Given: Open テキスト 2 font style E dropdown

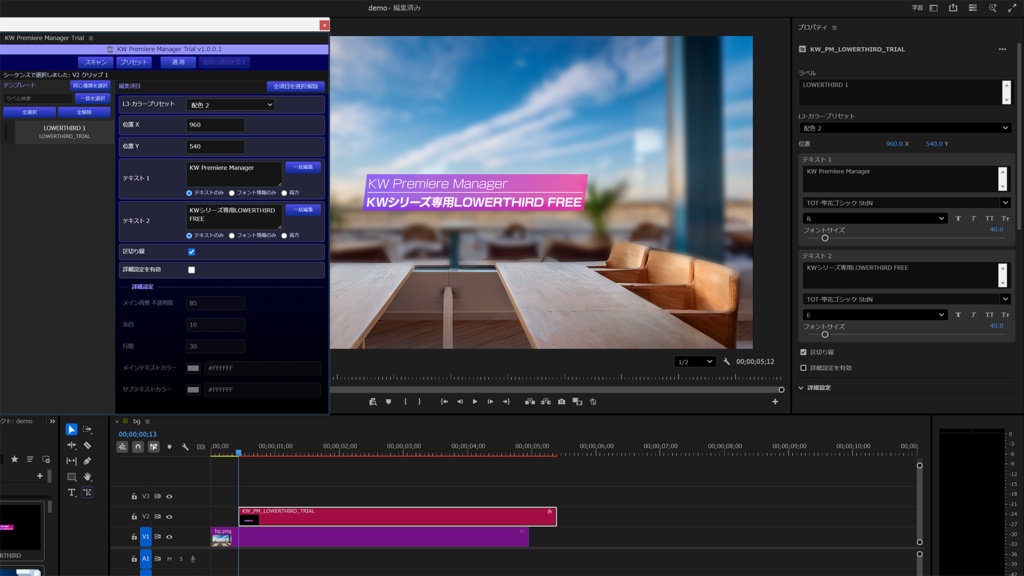Looking at the screenshot, I should pyautogui.click(x=874, y=314).
